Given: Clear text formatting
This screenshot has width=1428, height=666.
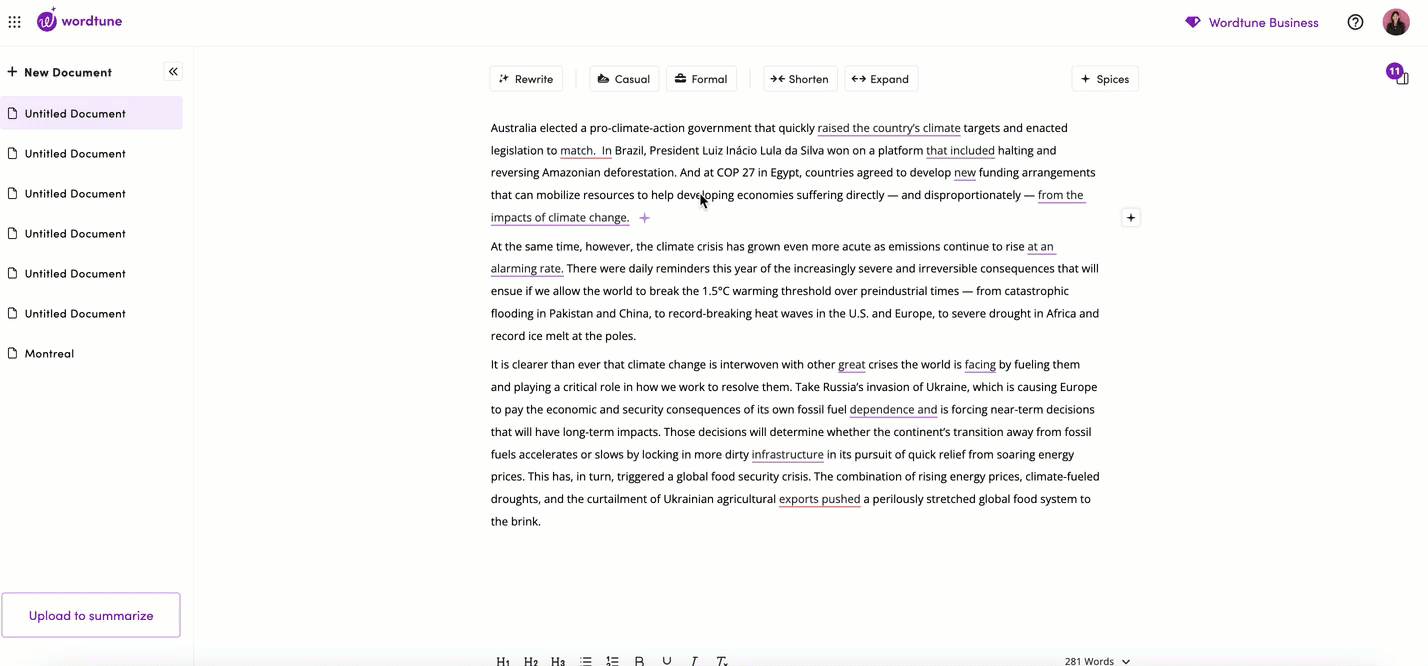Looking at the screenshot, I should [721, 661].
